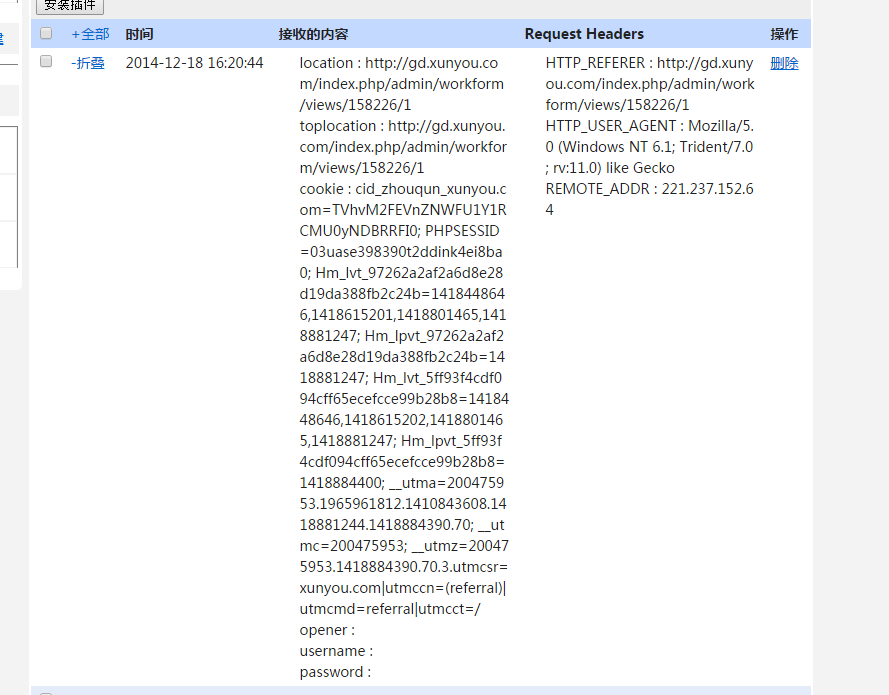889x695 pixels.
Task: Click the 'xunyou.com|utmccn=(referral)|' line
Action: tap(403, 588)
